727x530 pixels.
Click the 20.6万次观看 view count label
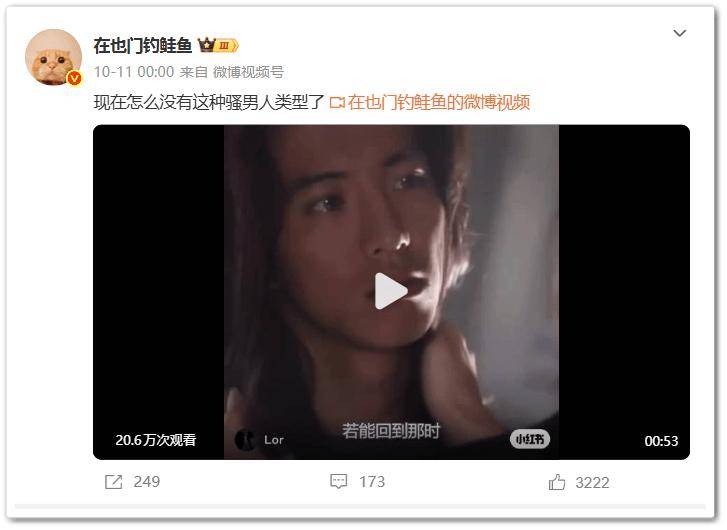155,440
